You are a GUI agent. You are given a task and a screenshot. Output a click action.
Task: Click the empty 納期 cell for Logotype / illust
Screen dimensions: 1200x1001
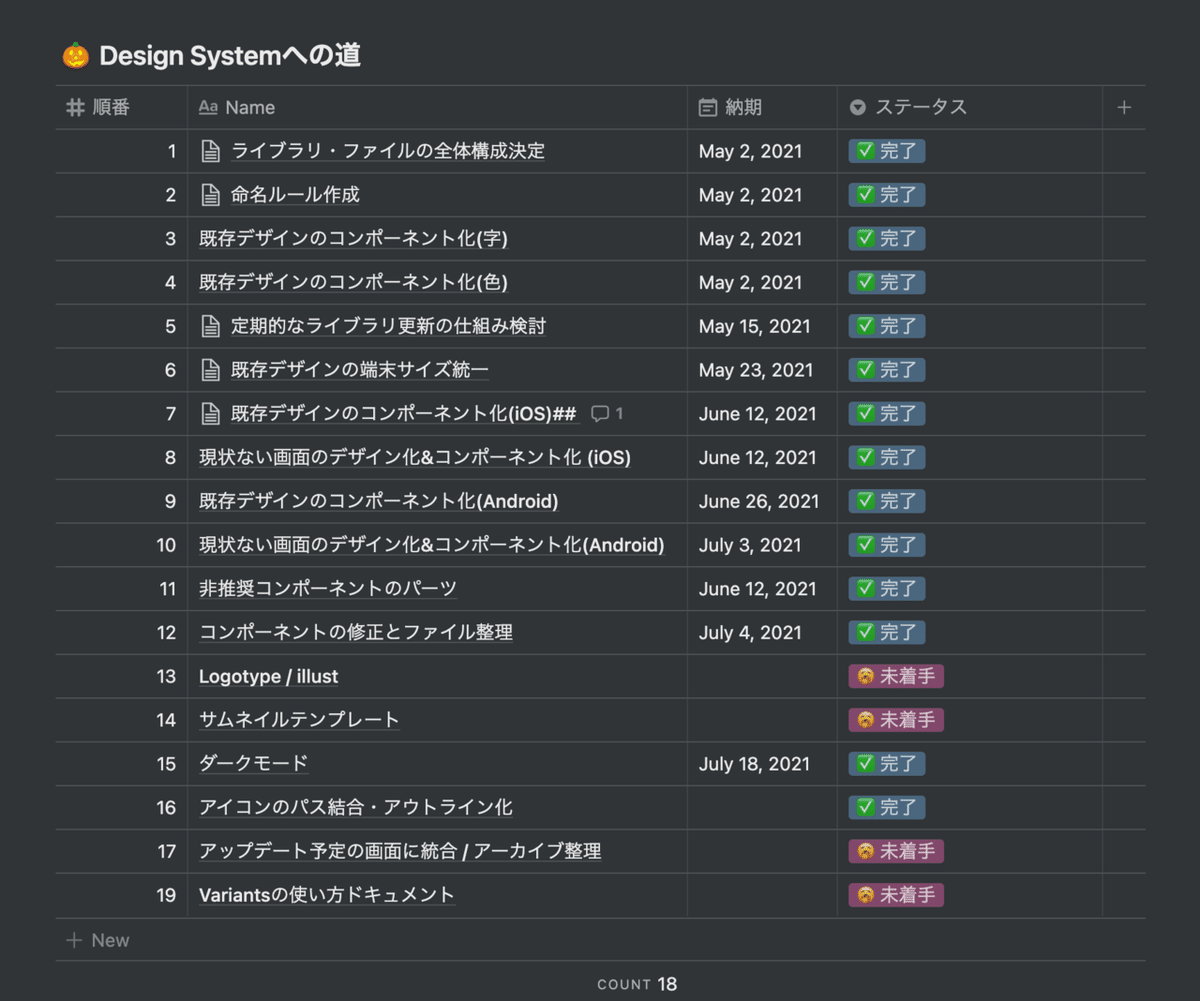(x=762, y=677)
